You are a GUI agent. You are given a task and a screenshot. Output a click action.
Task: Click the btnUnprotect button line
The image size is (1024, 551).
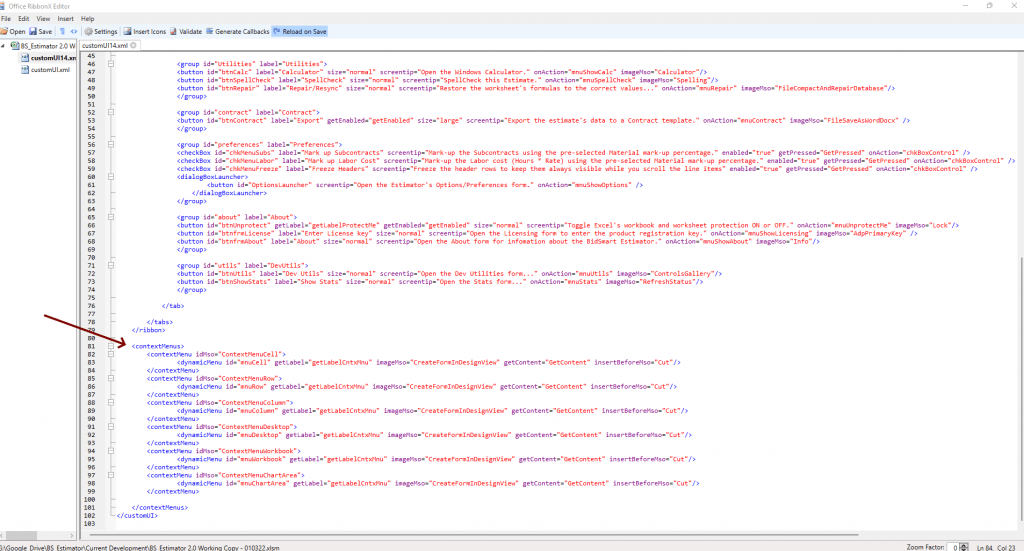tap(568, 225)
